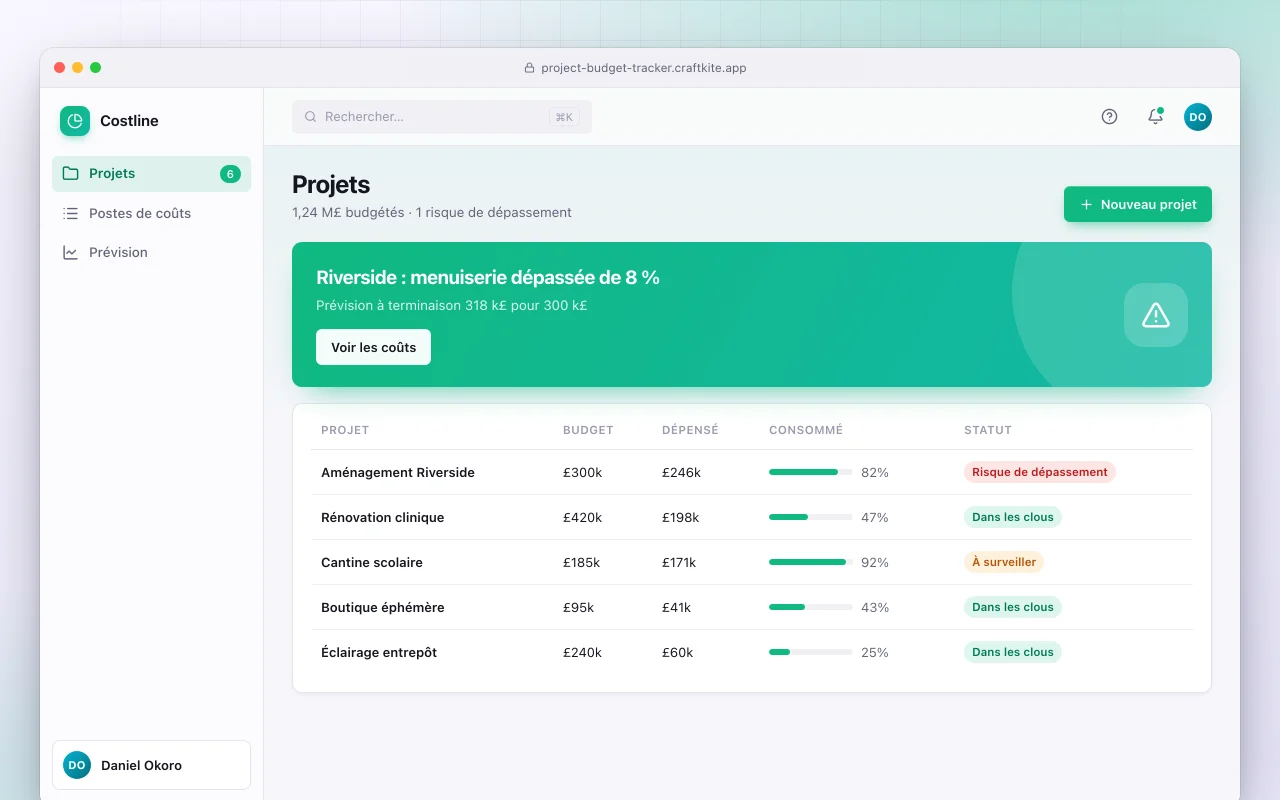Create a new project with Nouveau projet

1138,204
